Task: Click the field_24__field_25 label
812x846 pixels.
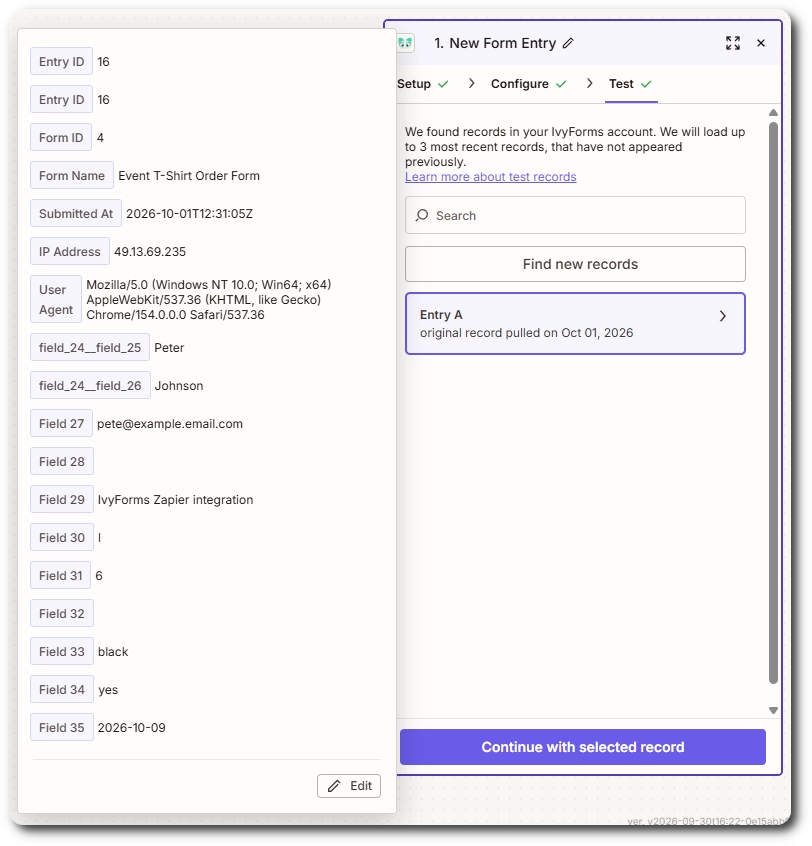Action: 90,347
